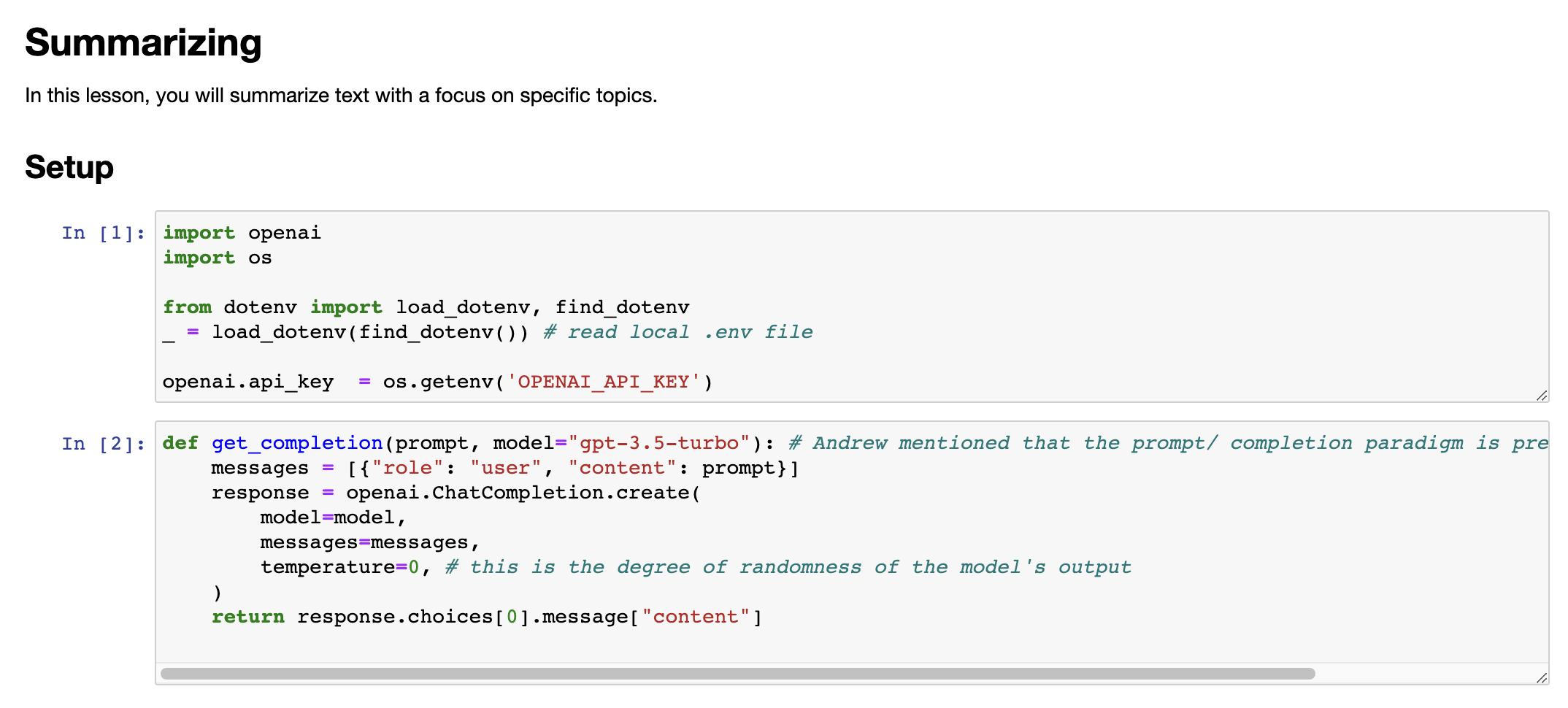Click the return response.choices line
The image size is (1568, 708).
pos(487,617)
